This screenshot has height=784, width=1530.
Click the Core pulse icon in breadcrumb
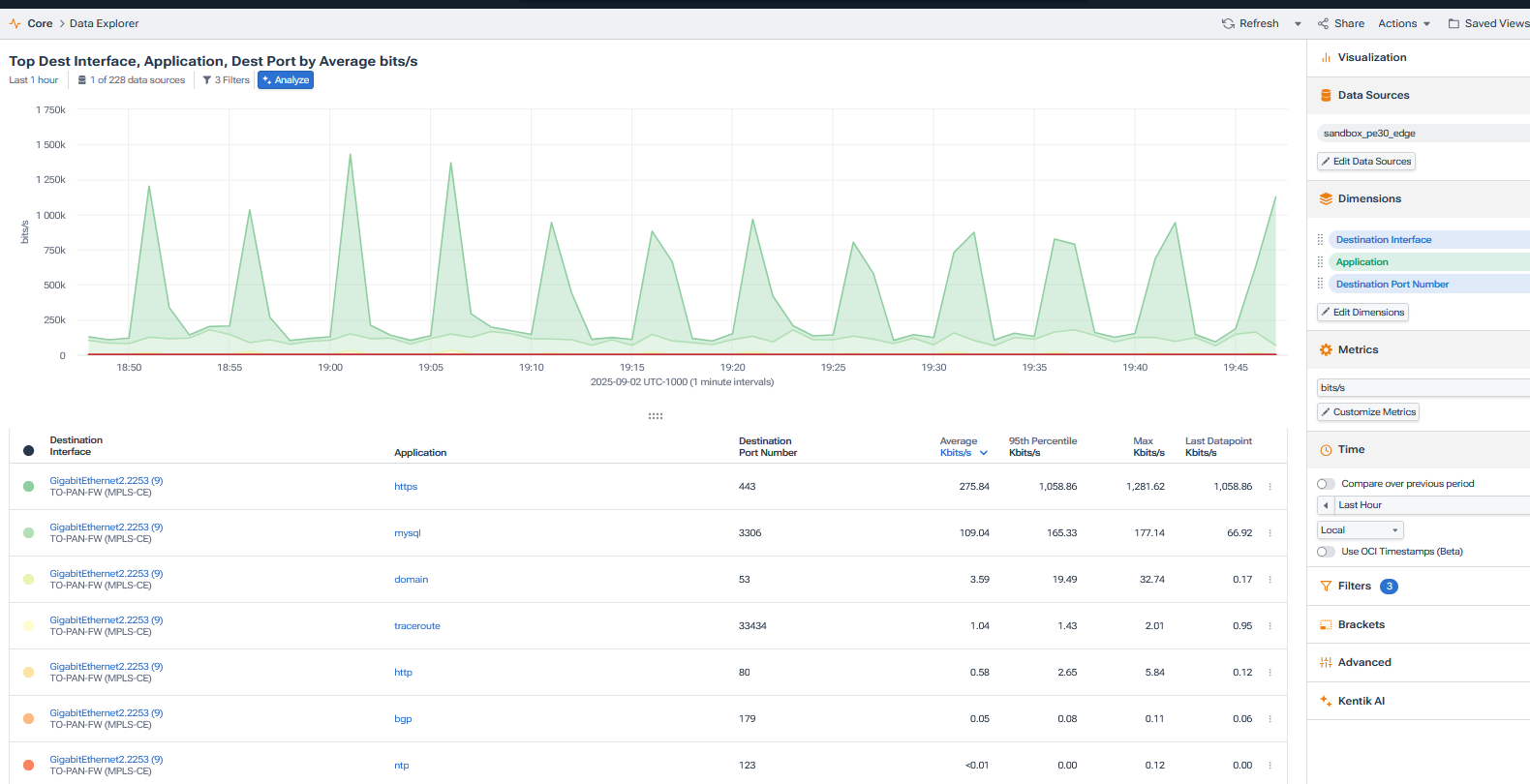coord(15,23)
